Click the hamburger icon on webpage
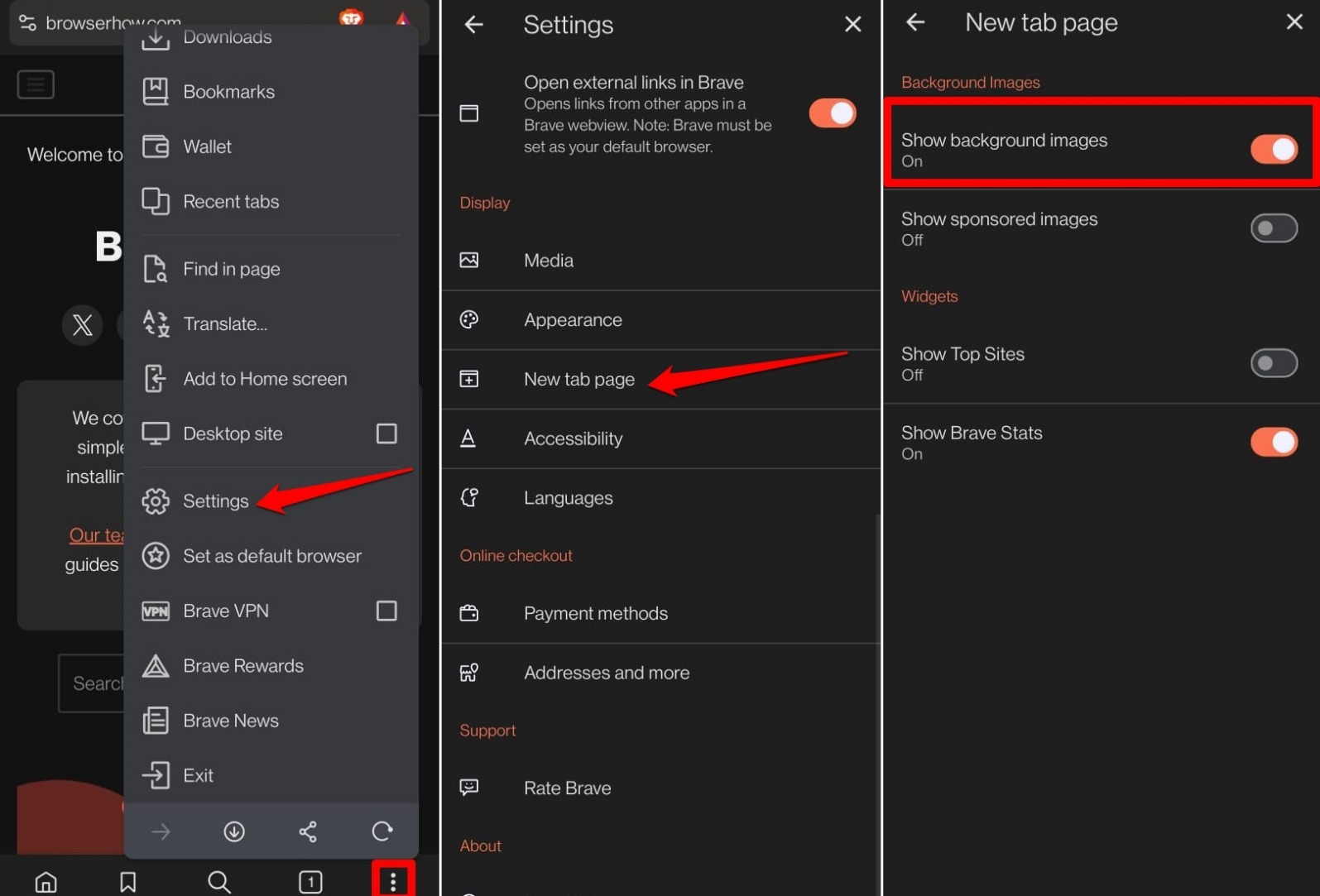Screen dimensions: 1320x896 (36, 84)
